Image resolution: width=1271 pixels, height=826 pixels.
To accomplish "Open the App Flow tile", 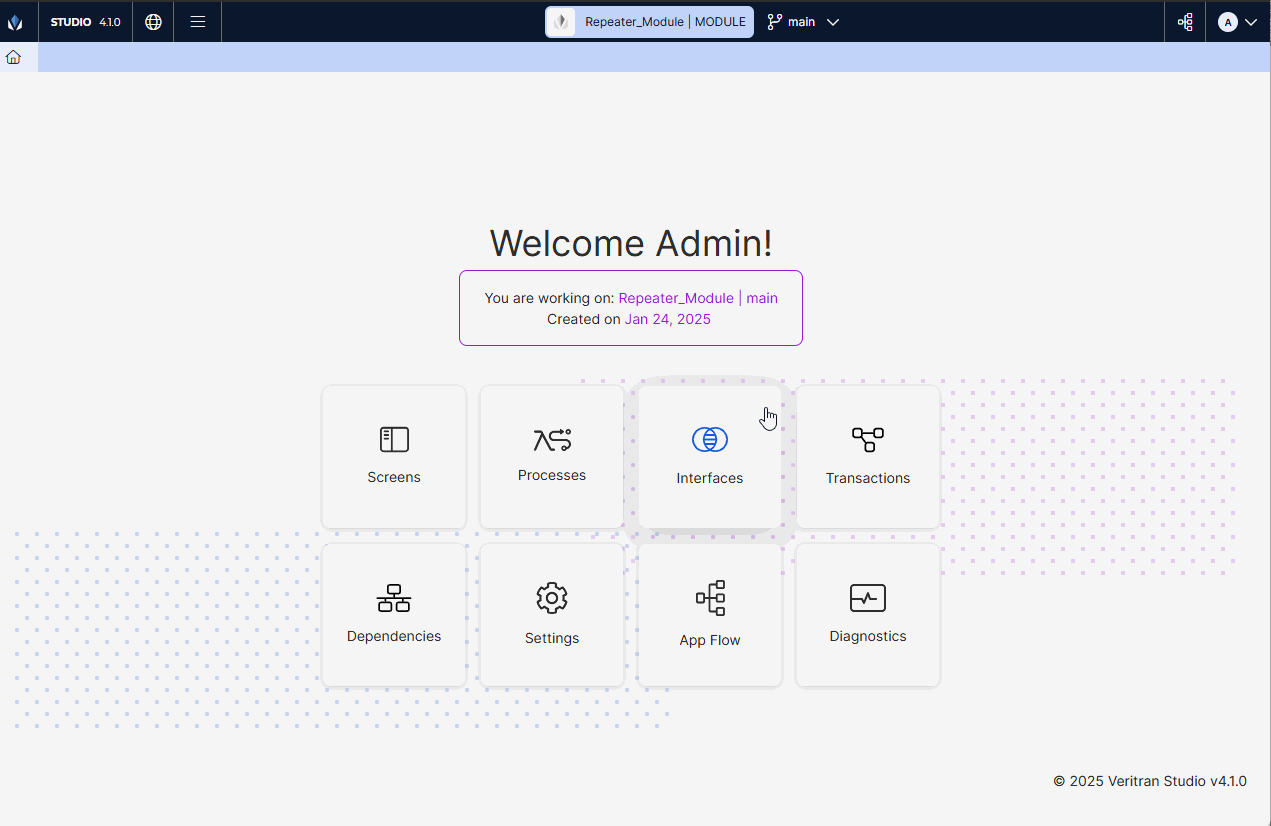I will tap(709, 615).
